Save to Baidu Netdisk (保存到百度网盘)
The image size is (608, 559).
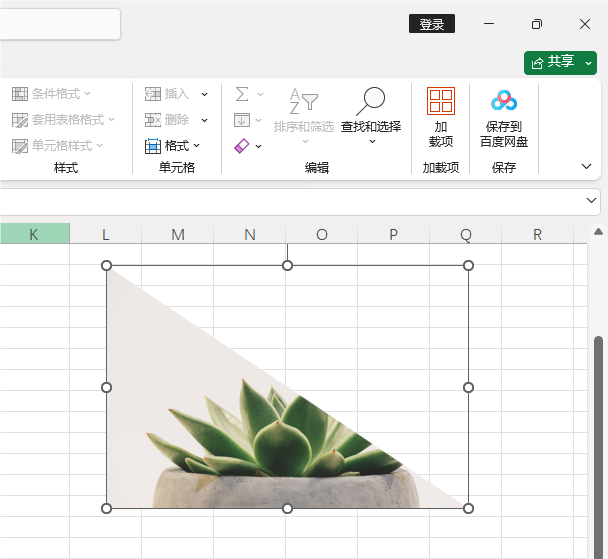(x=504, y=118)
